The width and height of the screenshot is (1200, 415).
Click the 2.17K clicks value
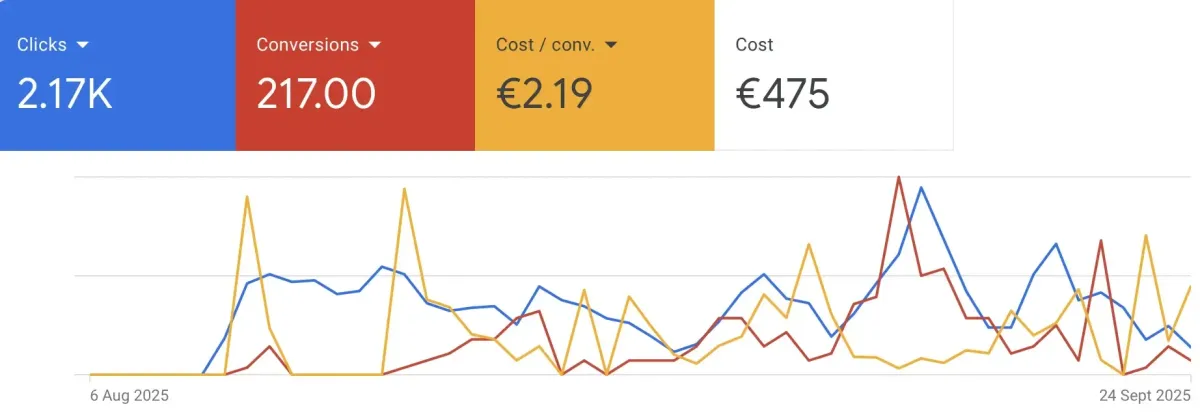[65, 94]
